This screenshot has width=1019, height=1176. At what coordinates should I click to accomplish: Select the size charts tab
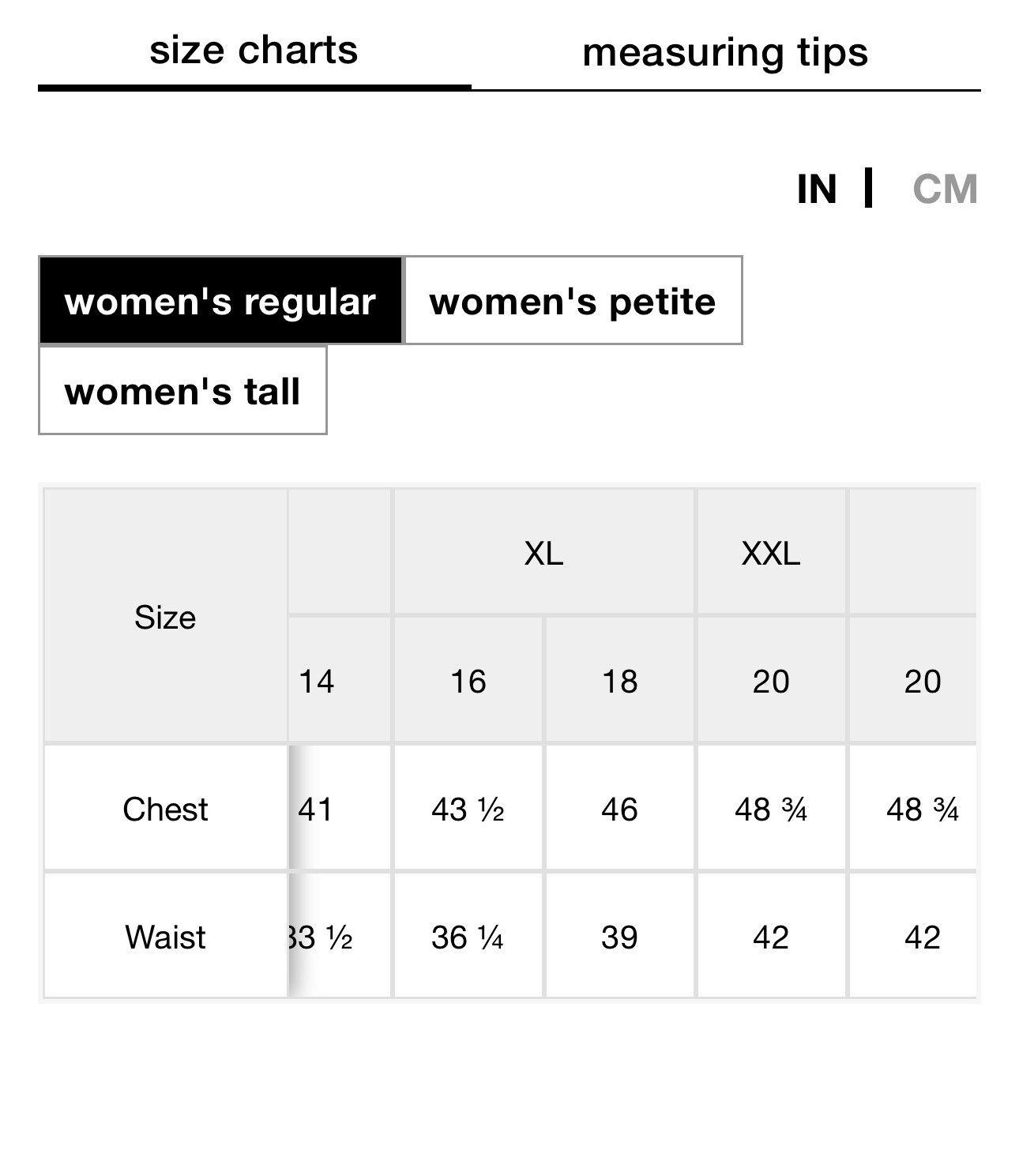click(x=254, y=51)
